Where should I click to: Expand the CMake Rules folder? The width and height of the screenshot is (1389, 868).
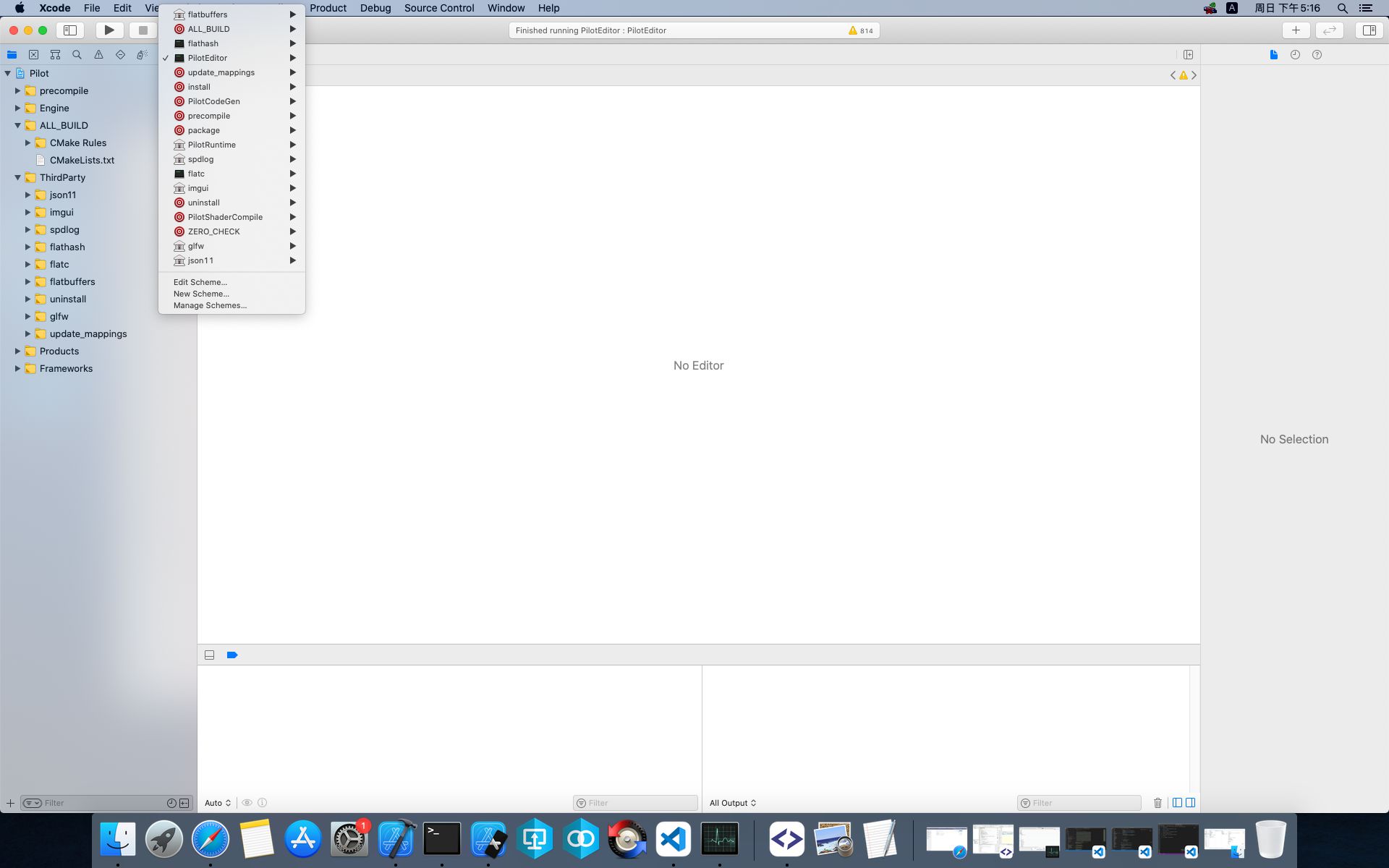pos(28,142)
